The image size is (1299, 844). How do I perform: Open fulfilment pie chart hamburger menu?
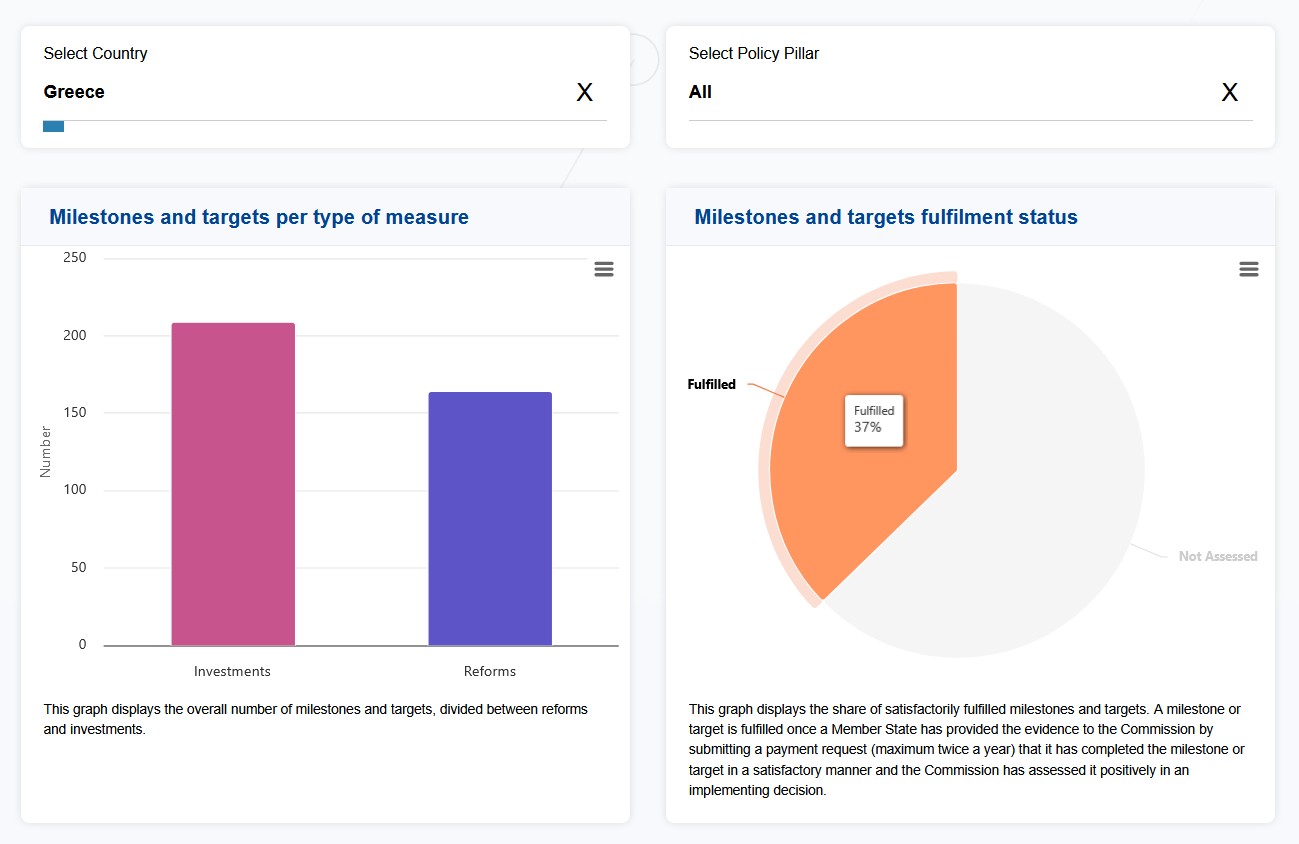(x=1248, y=269)
